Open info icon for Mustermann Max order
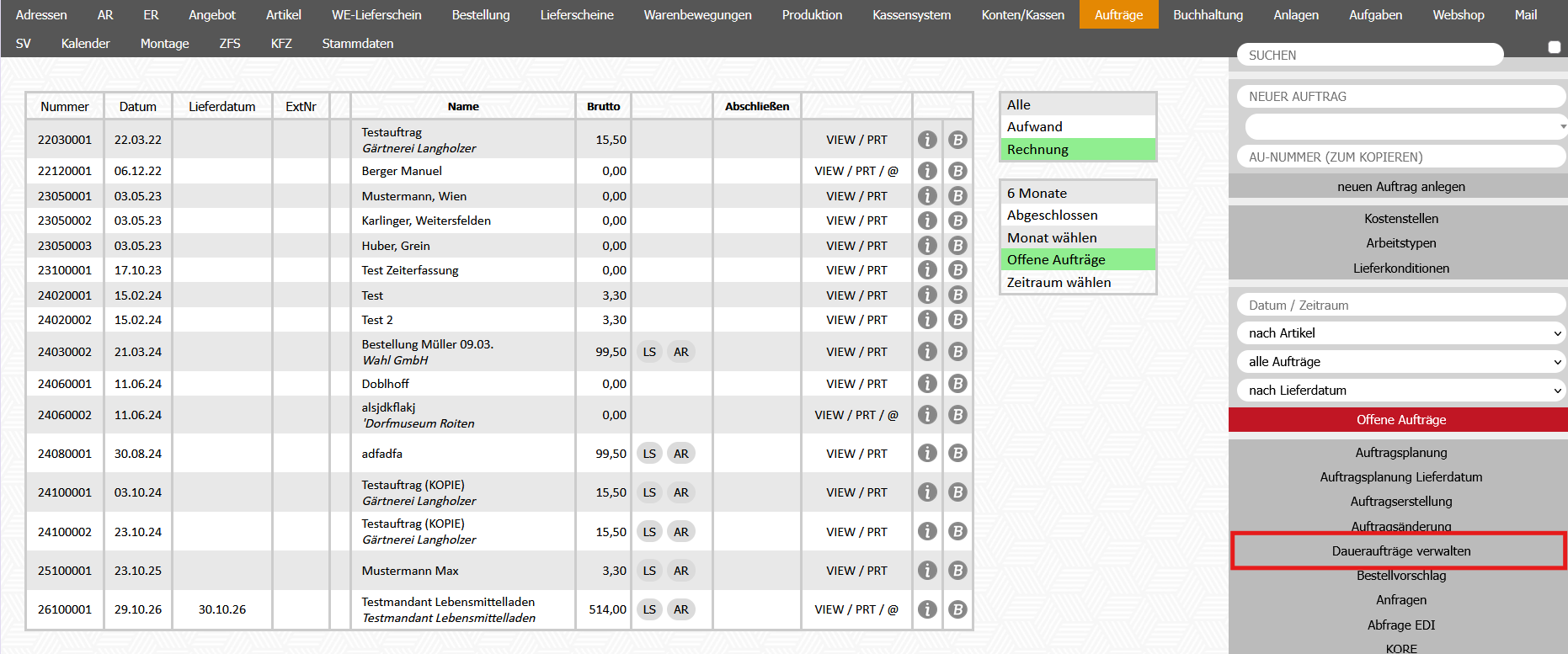 coord(927,571)
